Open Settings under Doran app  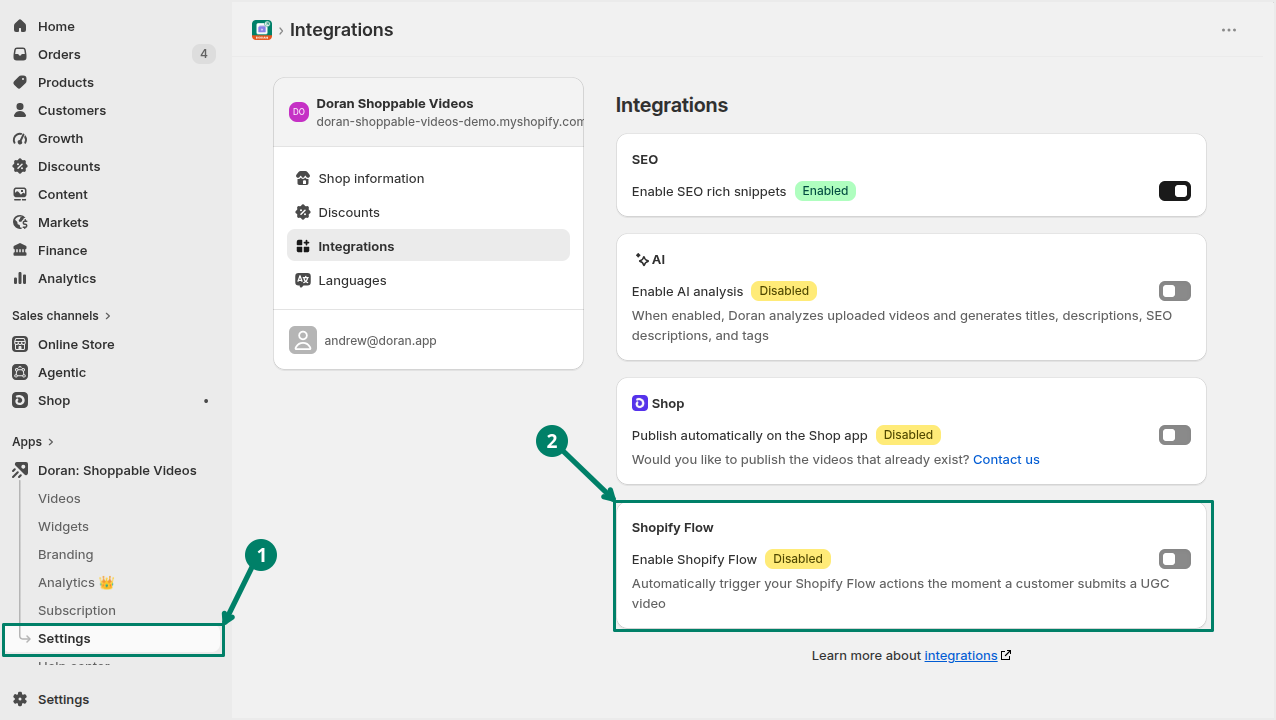pos(114,638)
